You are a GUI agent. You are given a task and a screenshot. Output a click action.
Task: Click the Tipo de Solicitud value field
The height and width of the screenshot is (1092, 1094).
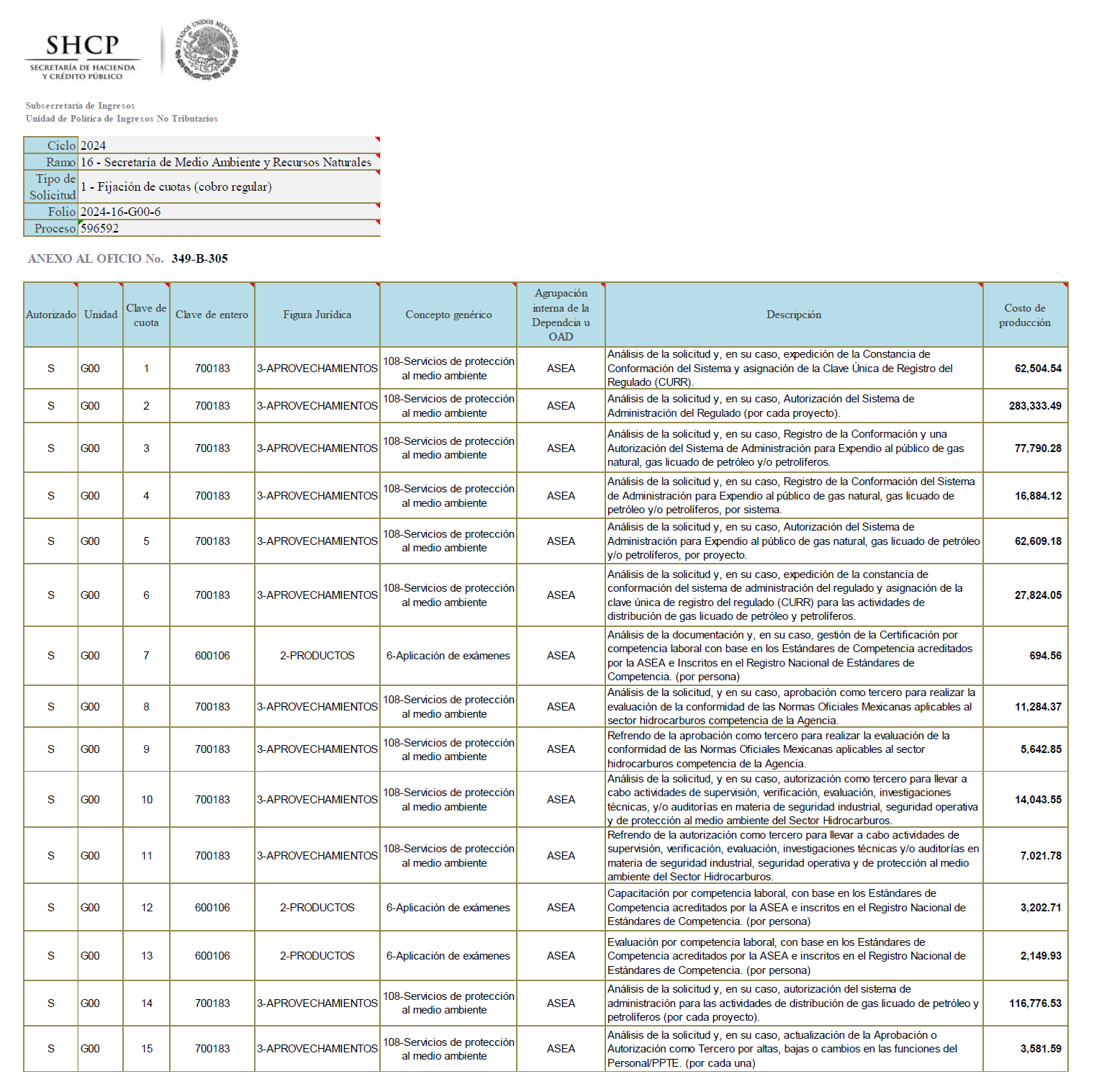(227, 186)
